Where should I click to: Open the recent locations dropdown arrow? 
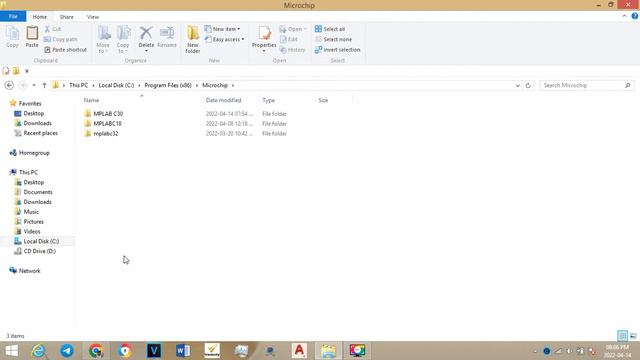point(34,85)
